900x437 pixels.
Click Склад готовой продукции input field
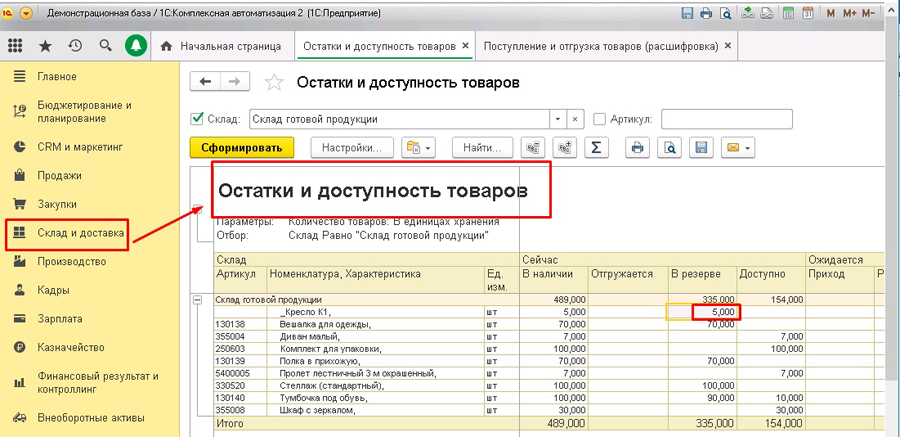[399, 119]
